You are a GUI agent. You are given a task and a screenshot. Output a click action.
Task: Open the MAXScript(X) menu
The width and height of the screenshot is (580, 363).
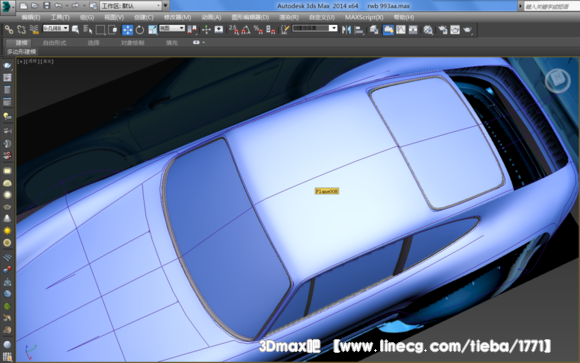[x=364, y=17]
